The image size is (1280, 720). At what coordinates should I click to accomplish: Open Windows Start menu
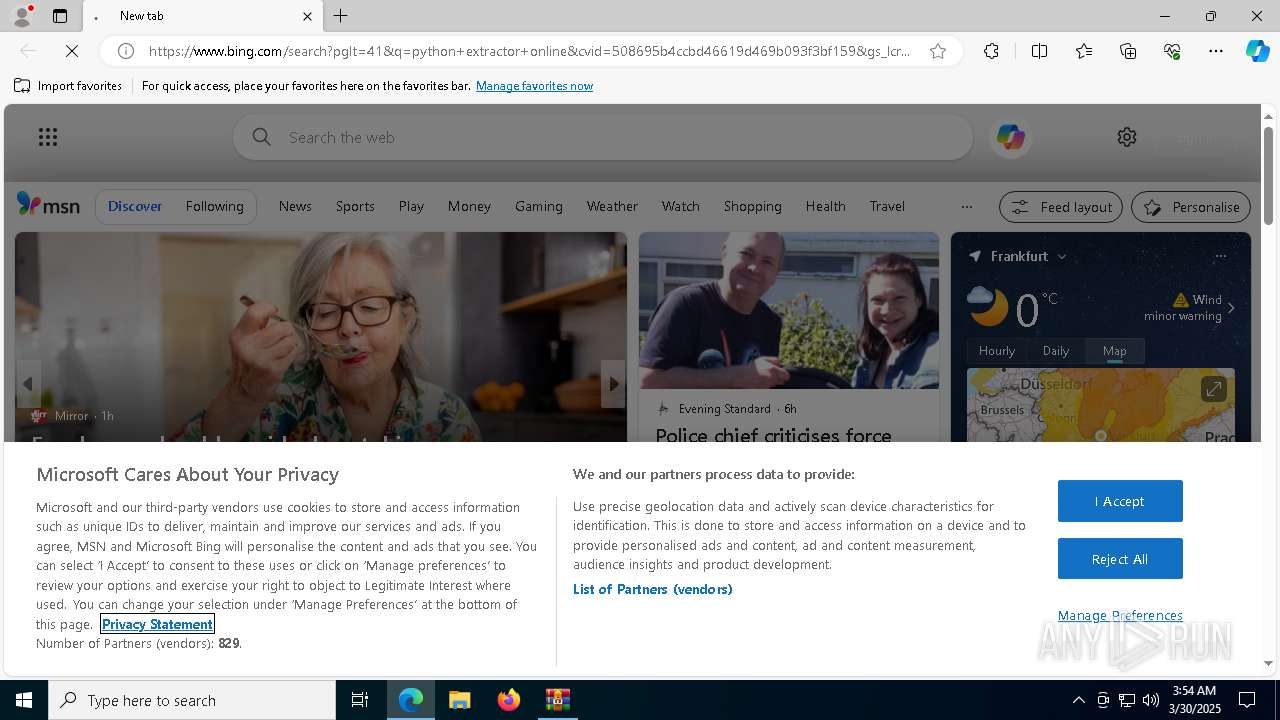(24, 700)
